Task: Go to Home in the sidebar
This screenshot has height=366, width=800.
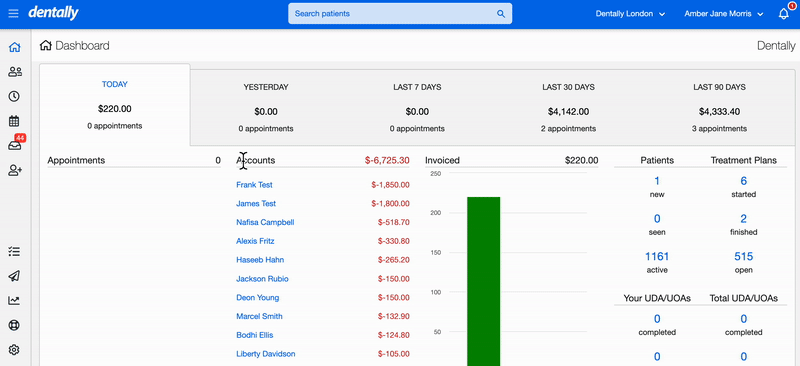Action: (x=15, y=47)
